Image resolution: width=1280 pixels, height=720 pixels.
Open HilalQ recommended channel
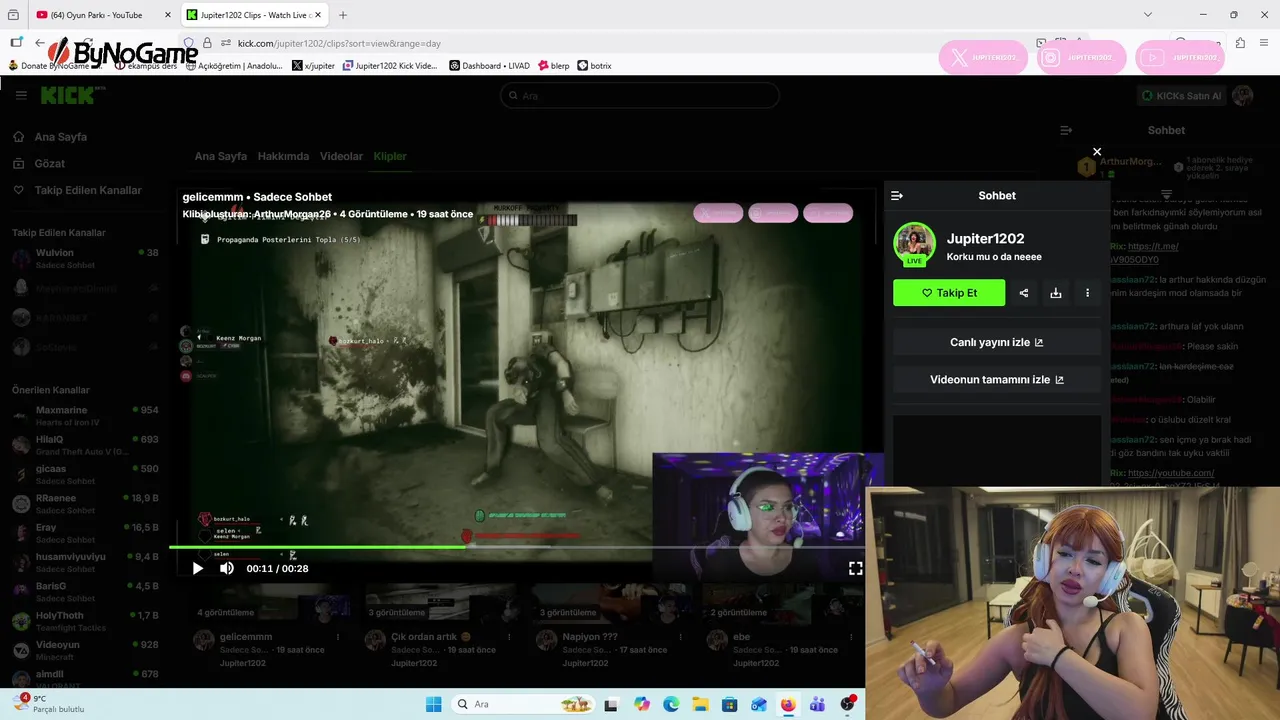point(85,444)
